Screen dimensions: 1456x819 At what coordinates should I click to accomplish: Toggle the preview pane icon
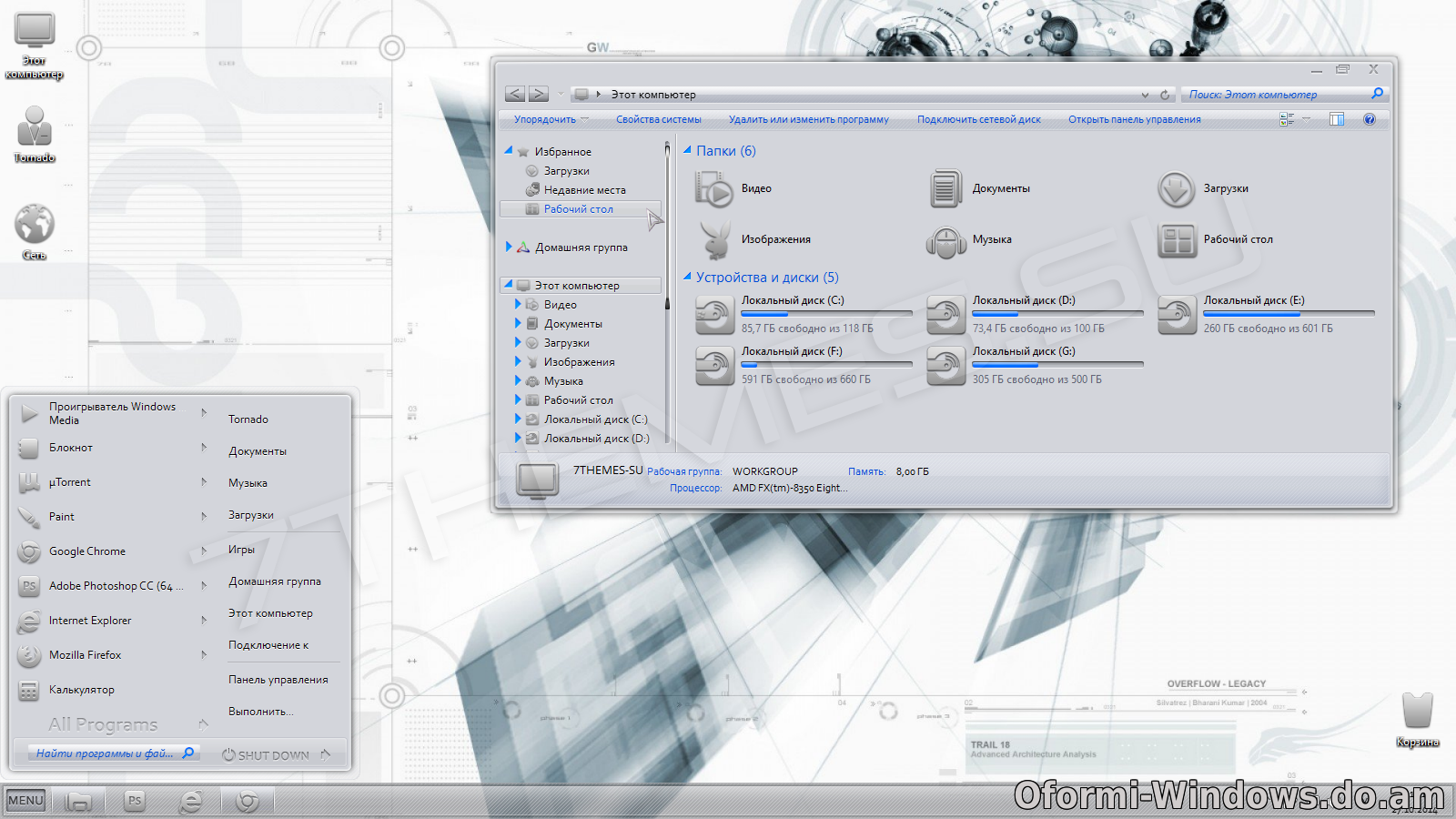(x=1336, y=119)
